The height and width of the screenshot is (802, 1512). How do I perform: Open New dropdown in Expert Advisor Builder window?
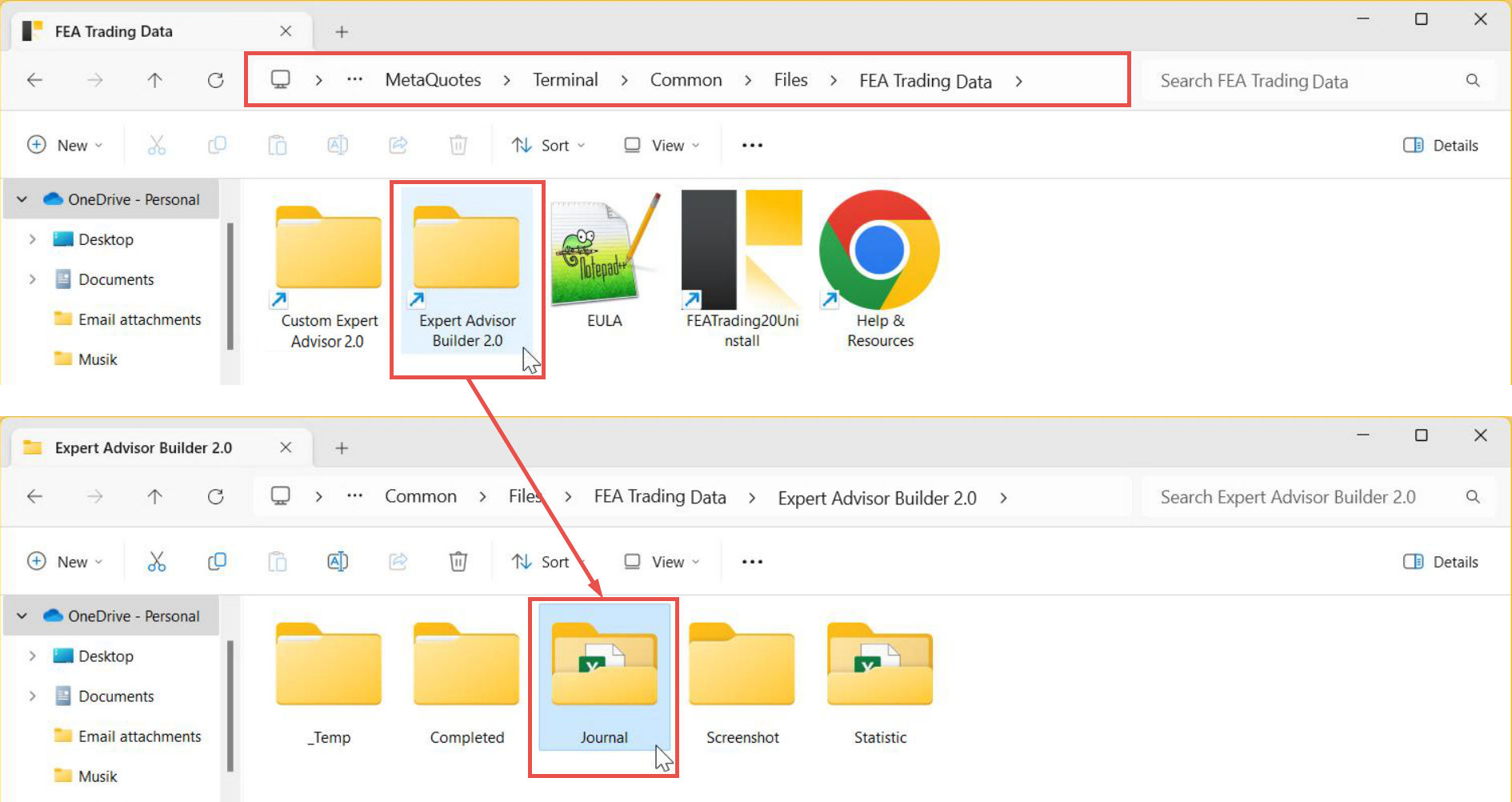click(66, 562)
